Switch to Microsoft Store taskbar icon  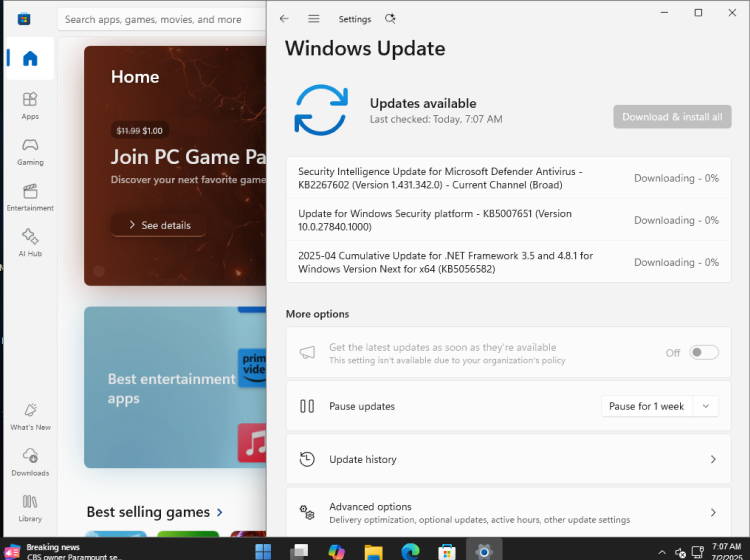tap(447, 551)
